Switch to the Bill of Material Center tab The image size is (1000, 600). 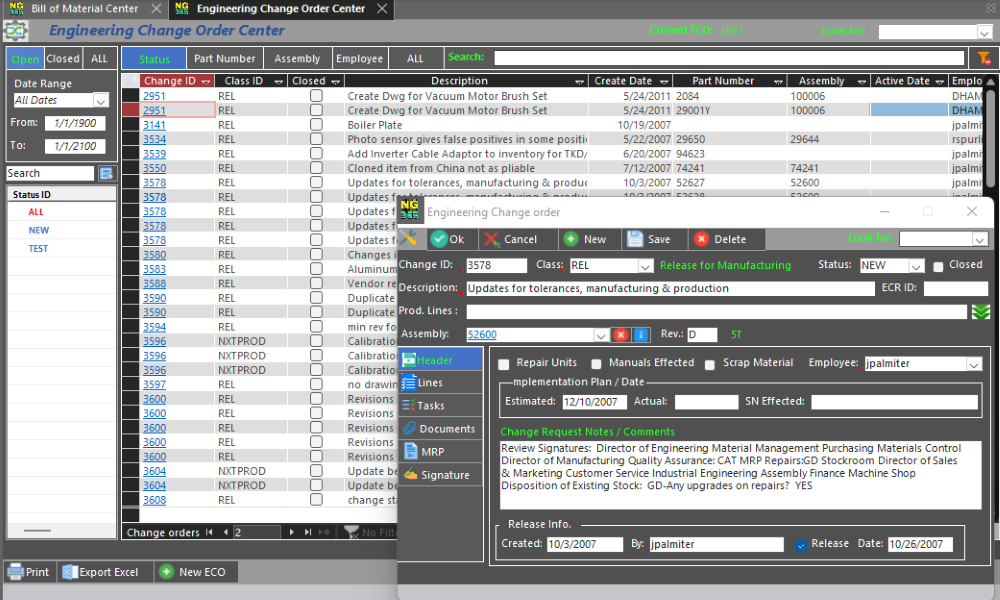pos(80,9)
